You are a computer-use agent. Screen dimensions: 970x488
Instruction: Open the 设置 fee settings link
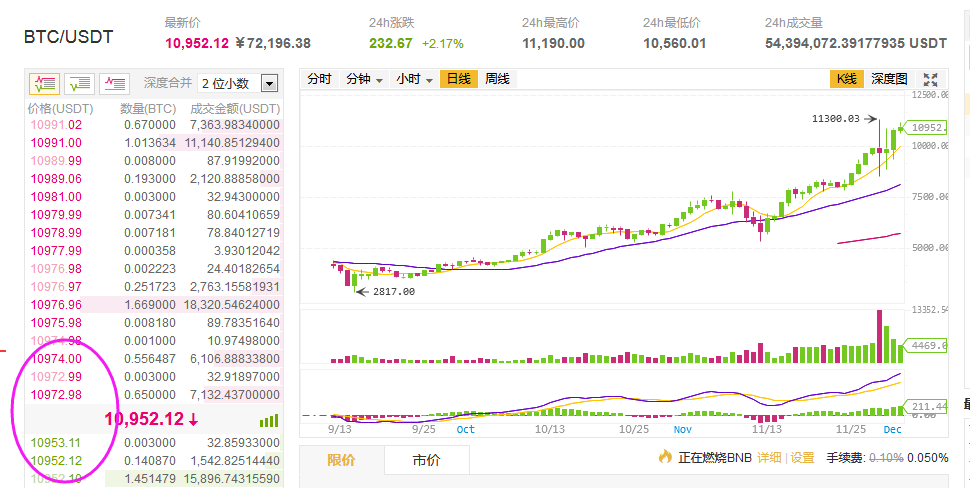click(x=802, y=458)
